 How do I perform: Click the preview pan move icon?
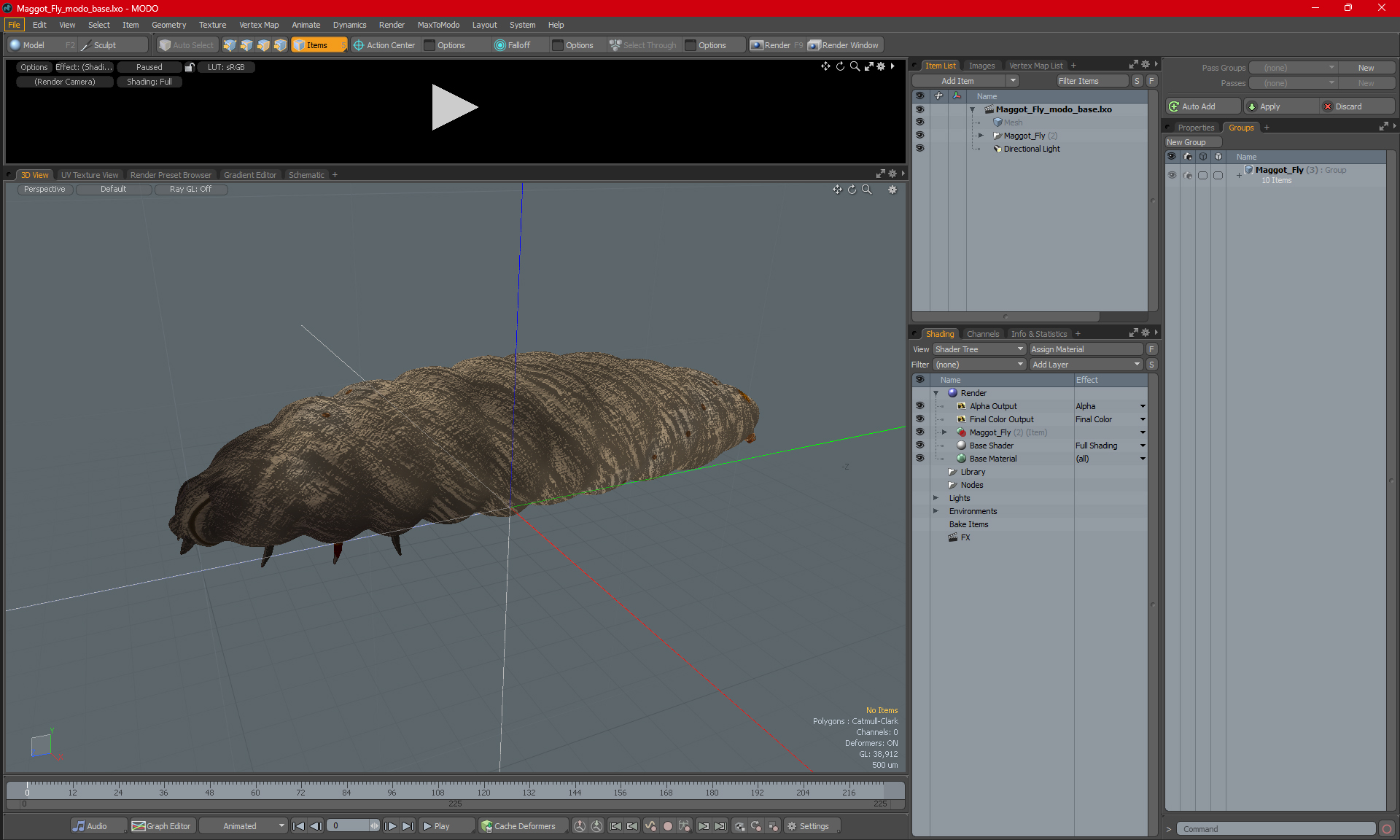(825, 66)
